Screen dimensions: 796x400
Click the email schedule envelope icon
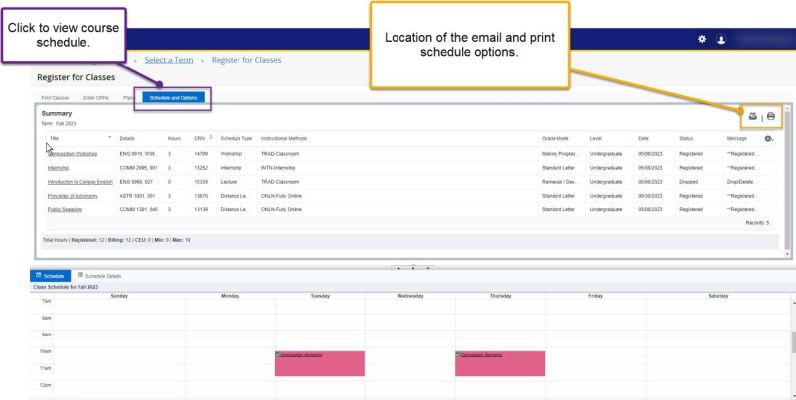coord(754,116)
